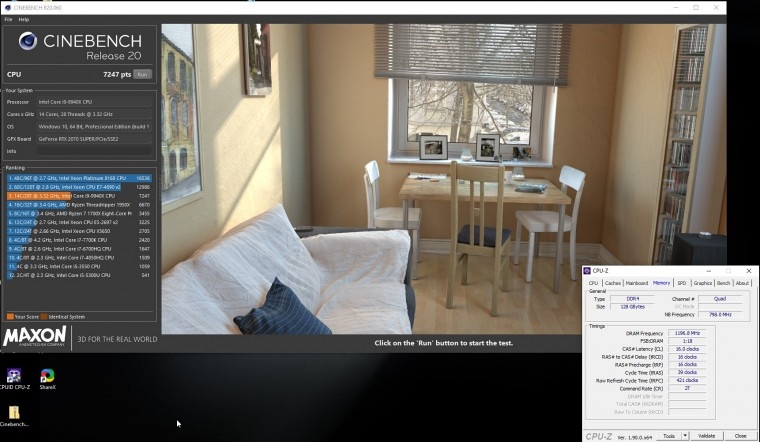
Task: Switch to the CPU tab in CPU-Z
Action: [x=593, y=283]
